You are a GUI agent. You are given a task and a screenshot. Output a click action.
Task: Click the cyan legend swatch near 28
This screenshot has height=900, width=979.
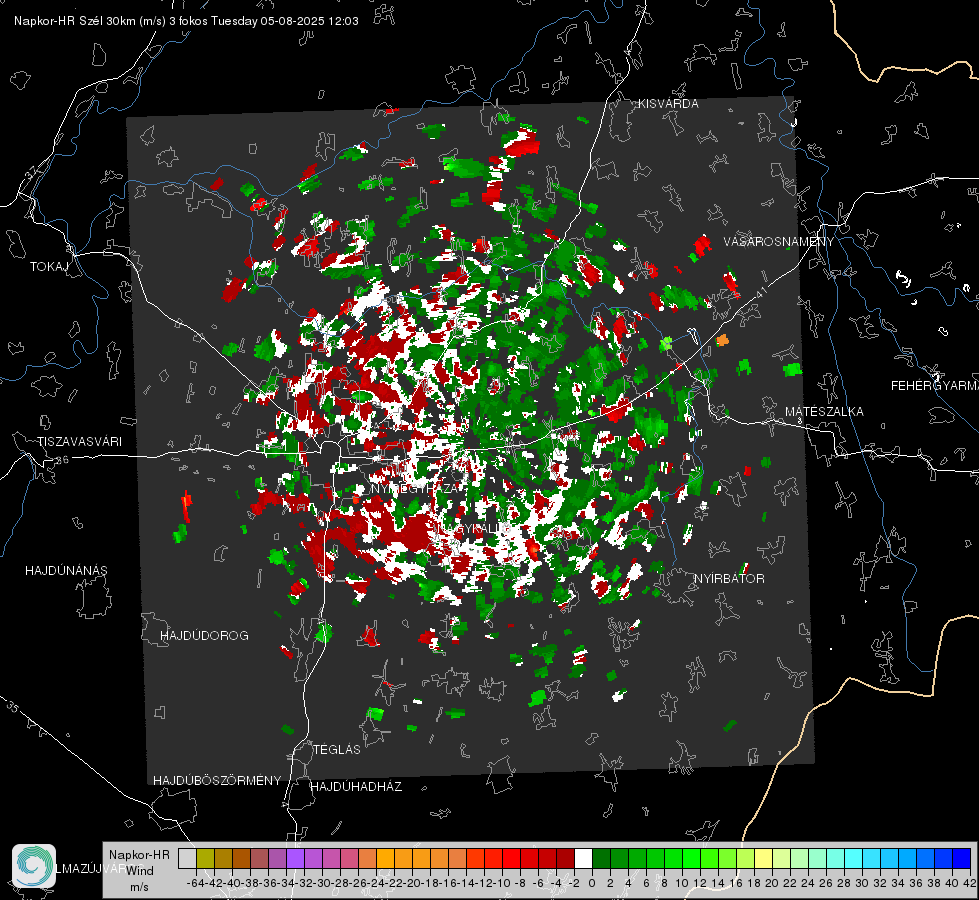[x=854, y=858]
